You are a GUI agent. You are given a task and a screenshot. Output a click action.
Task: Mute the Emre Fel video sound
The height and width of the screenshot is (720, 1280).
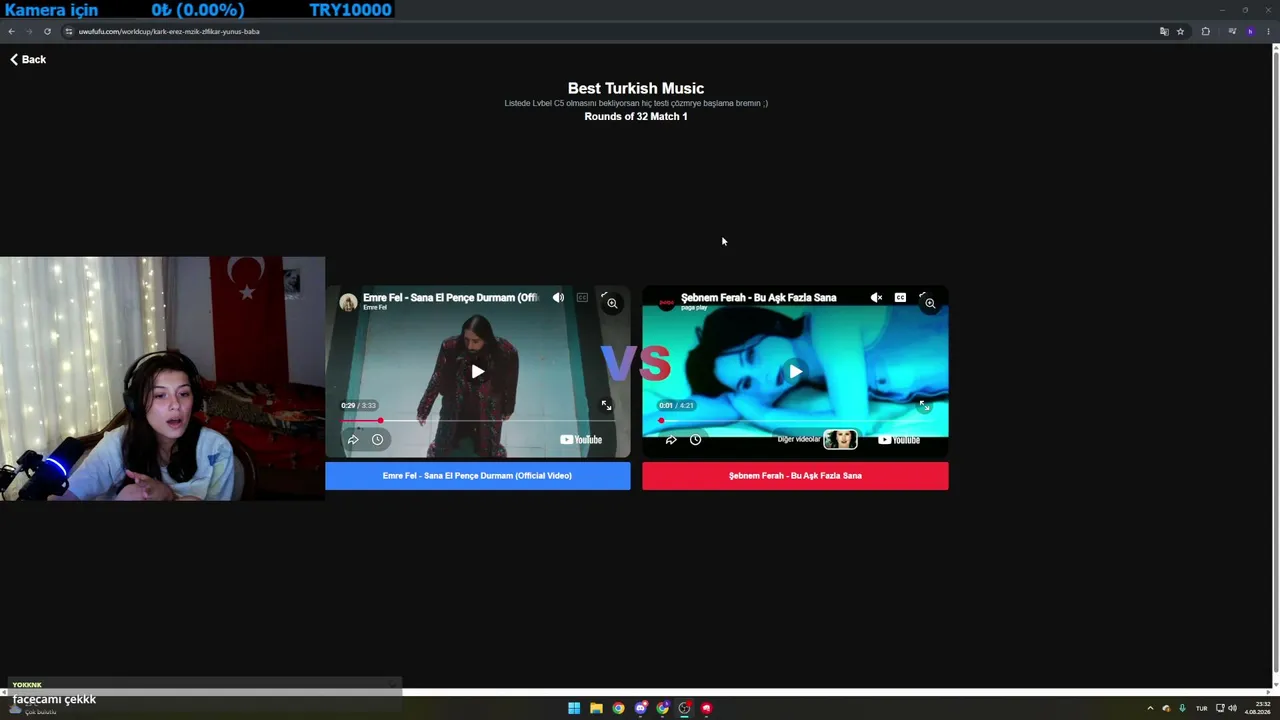coord(558,298)
